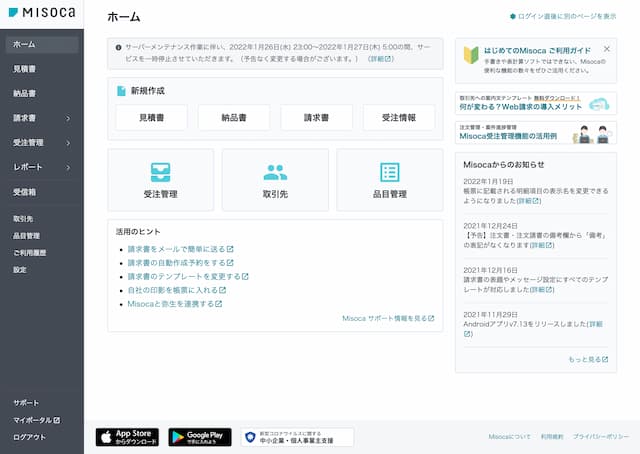Open 詳細 link for Androidアプリ release news
Image resolution: width=640 pixels, height=454 pixels.
click(595, 324)
